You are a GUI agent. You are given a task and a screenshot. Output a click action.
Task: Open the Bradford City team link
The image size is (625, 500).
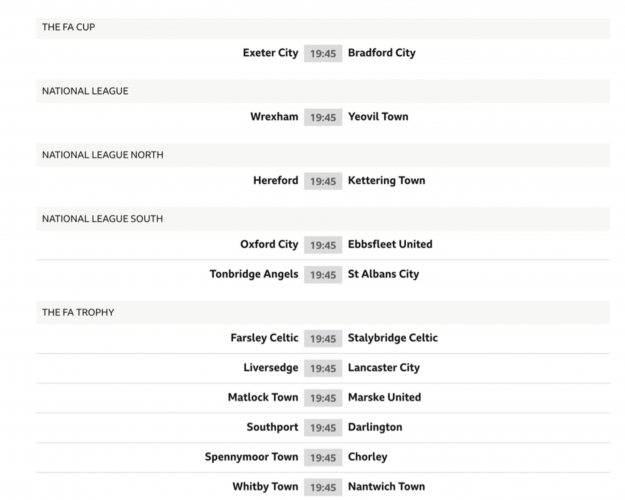(x=381, y=53)
